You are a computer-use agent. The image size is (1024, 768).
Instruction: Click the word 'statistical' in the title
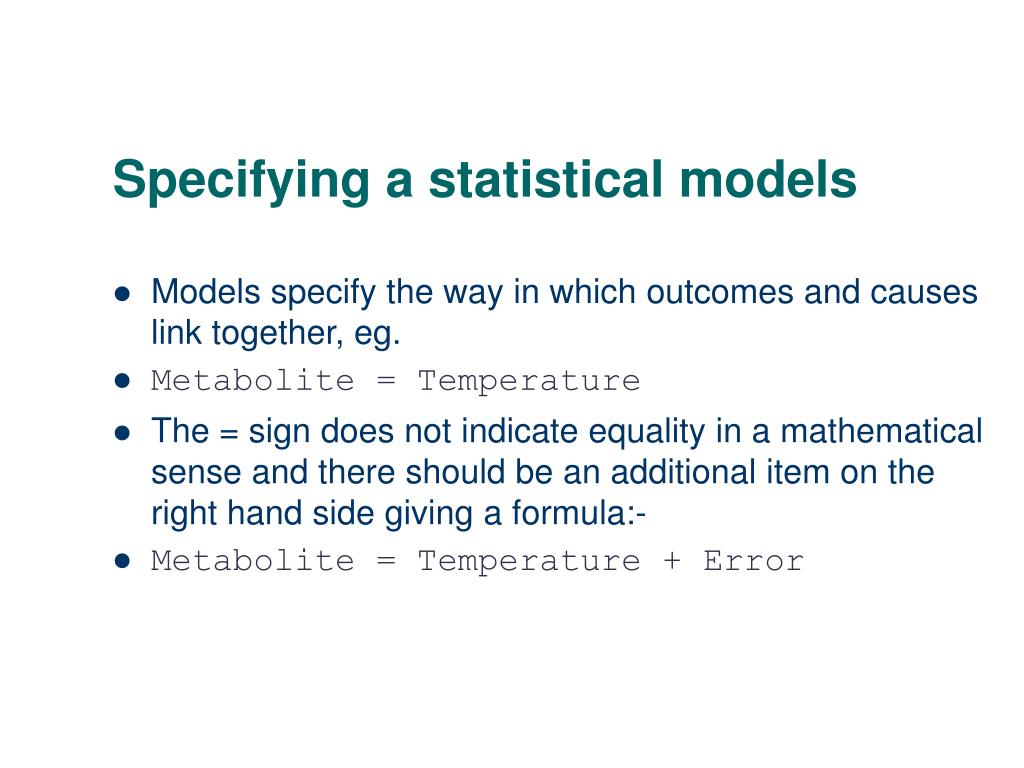click(546, 179)
